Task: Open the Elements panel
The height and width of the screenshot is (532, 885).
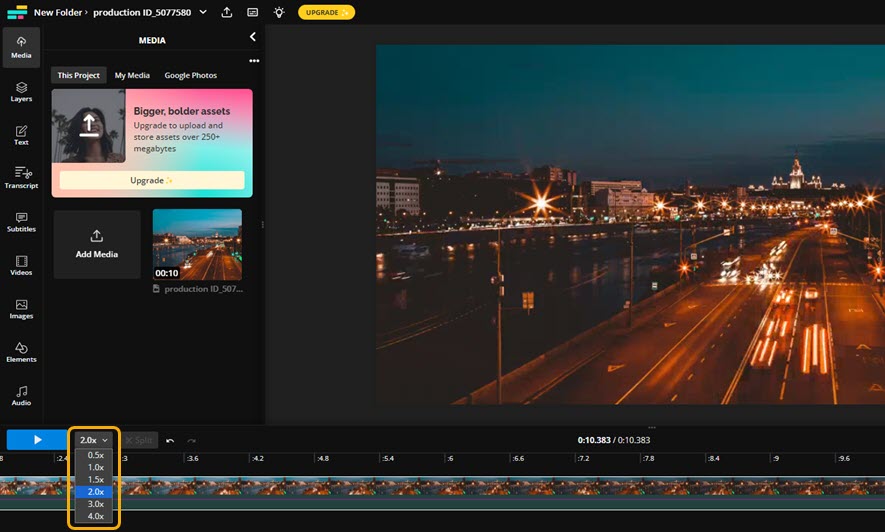Action: [21, 351]
